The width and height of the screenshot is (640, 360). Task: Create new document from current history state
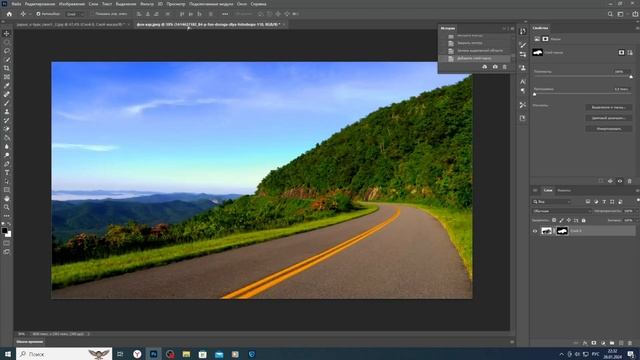click(x=484, y=67)
